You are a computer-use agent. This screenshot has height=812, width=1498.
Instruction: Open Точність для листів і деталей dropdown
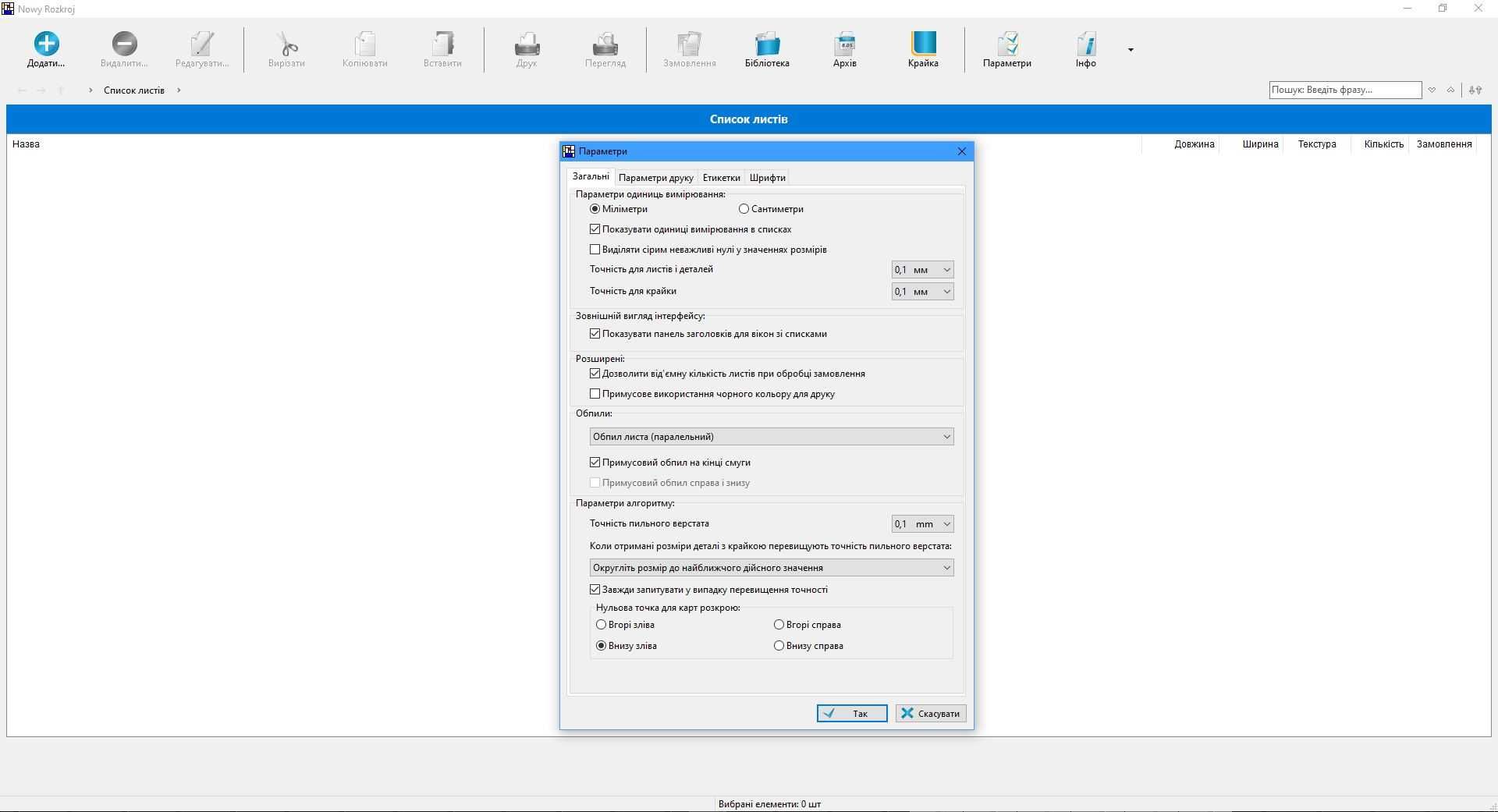coord(922,270)
